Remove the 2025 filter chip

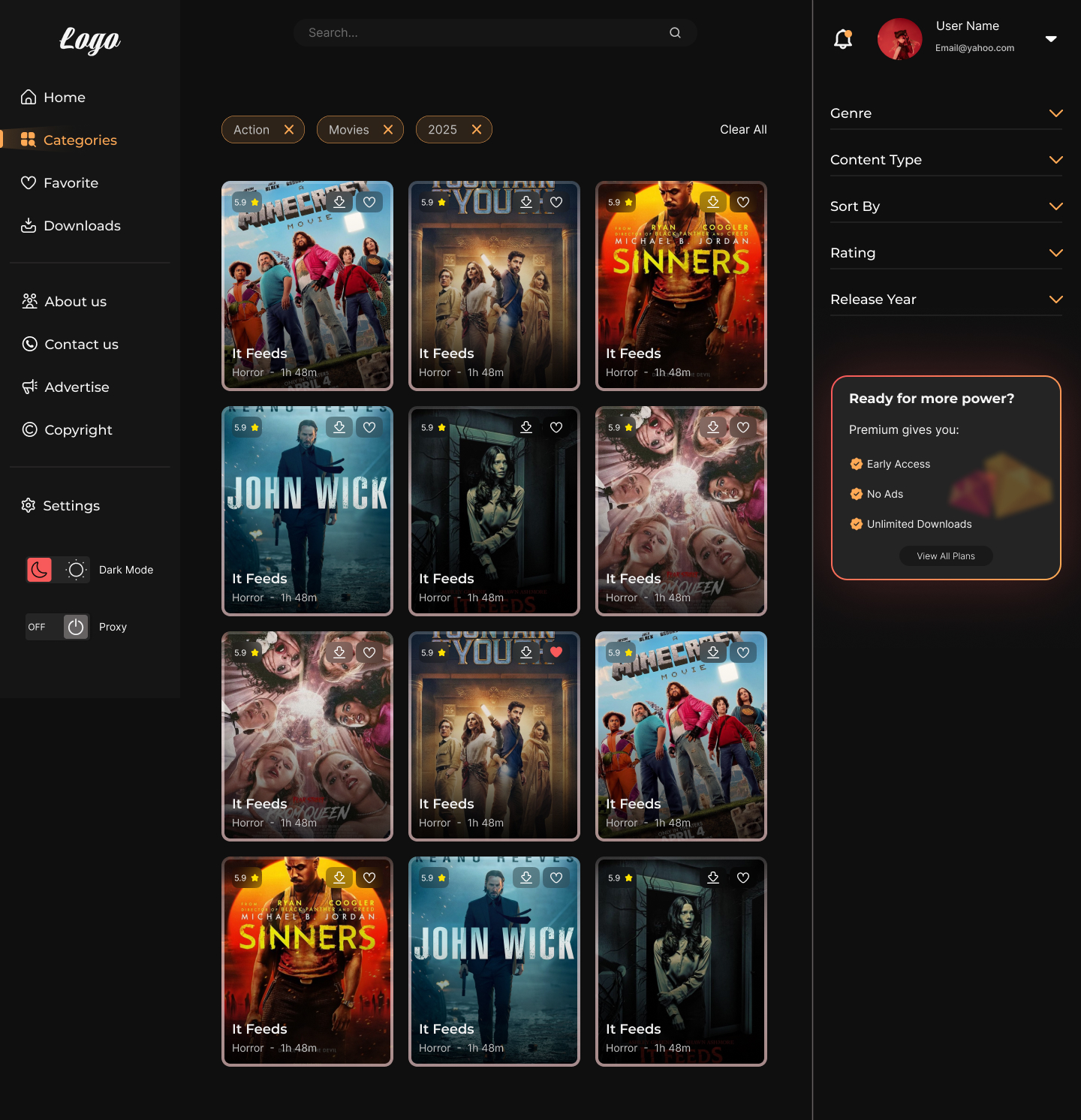tap(477, 130)
